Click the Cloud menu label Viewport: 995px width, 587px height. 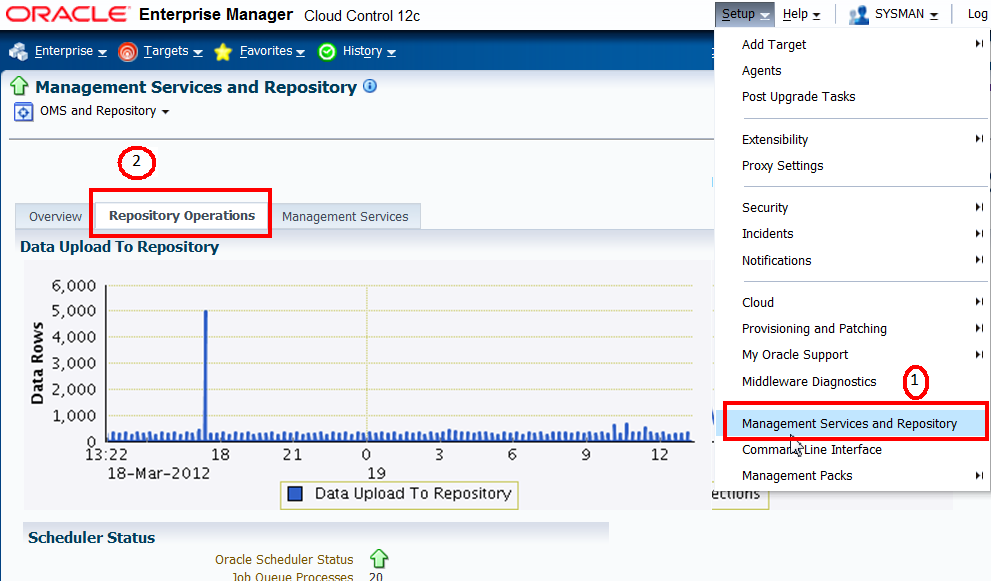point(758,302)
